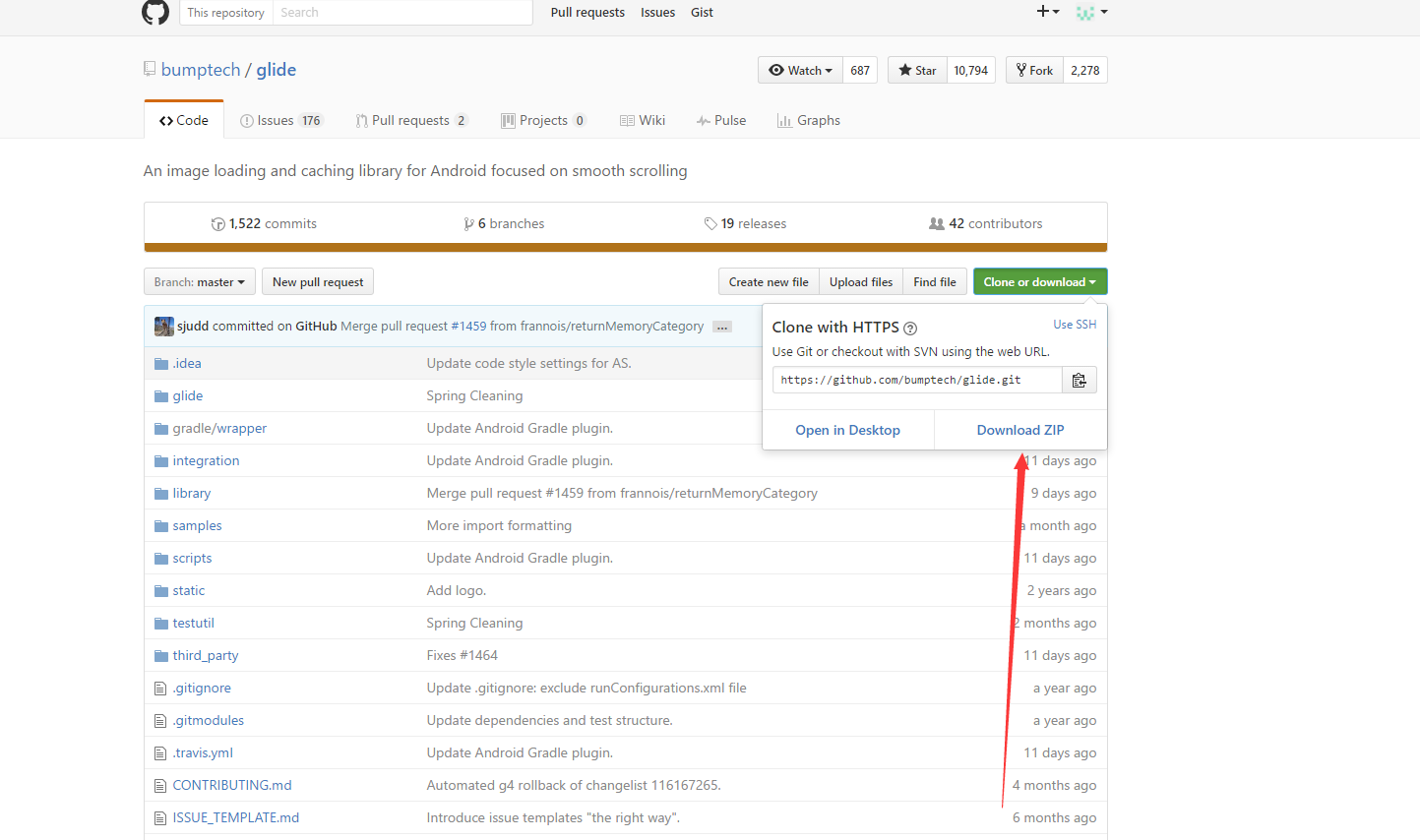Open pull request #1459 link in commit bar
Screen dimensions: 1420x840
pos(468,327)
